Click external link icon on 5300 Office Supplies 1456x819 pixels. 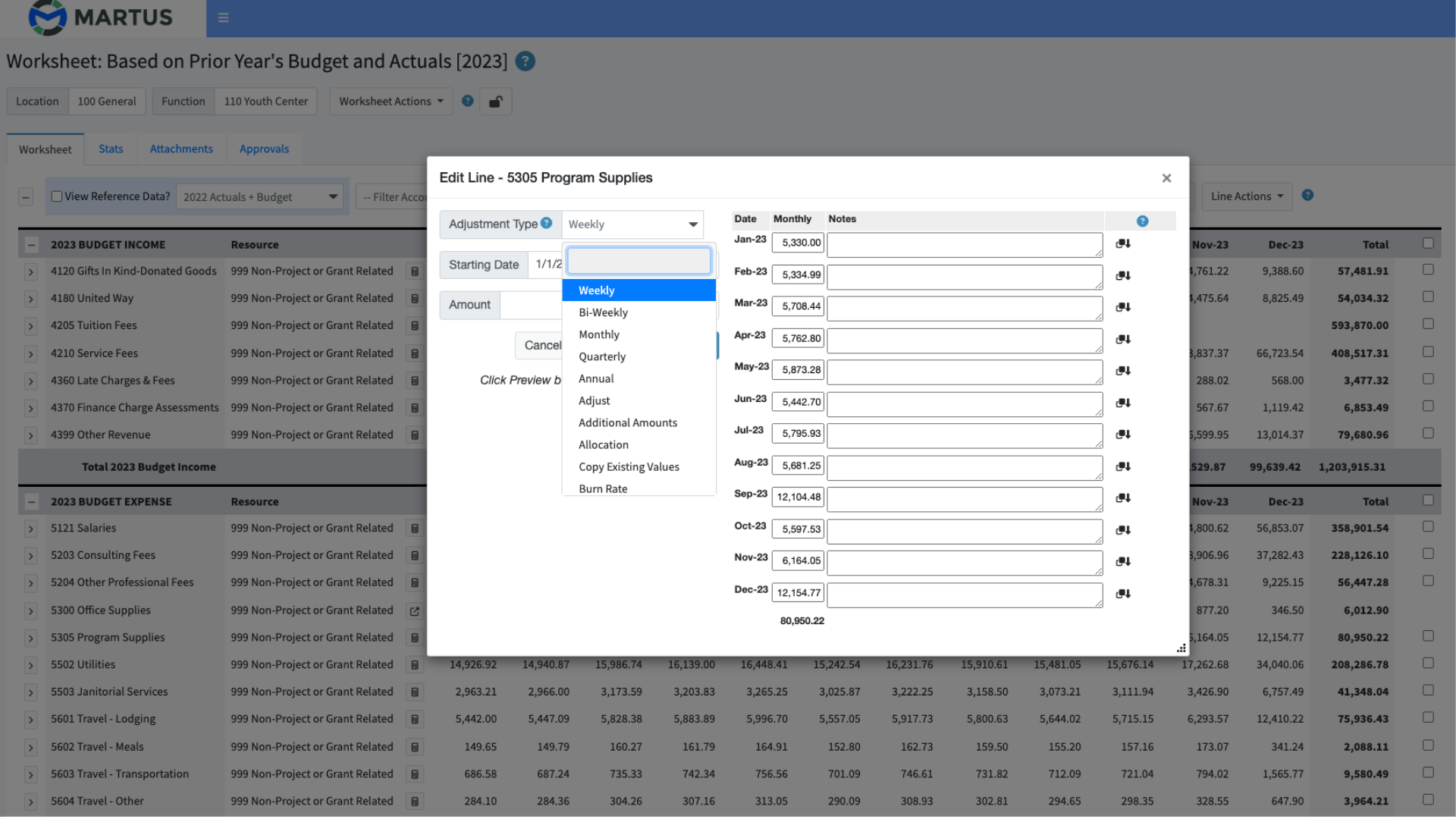[x=415, y=610]
